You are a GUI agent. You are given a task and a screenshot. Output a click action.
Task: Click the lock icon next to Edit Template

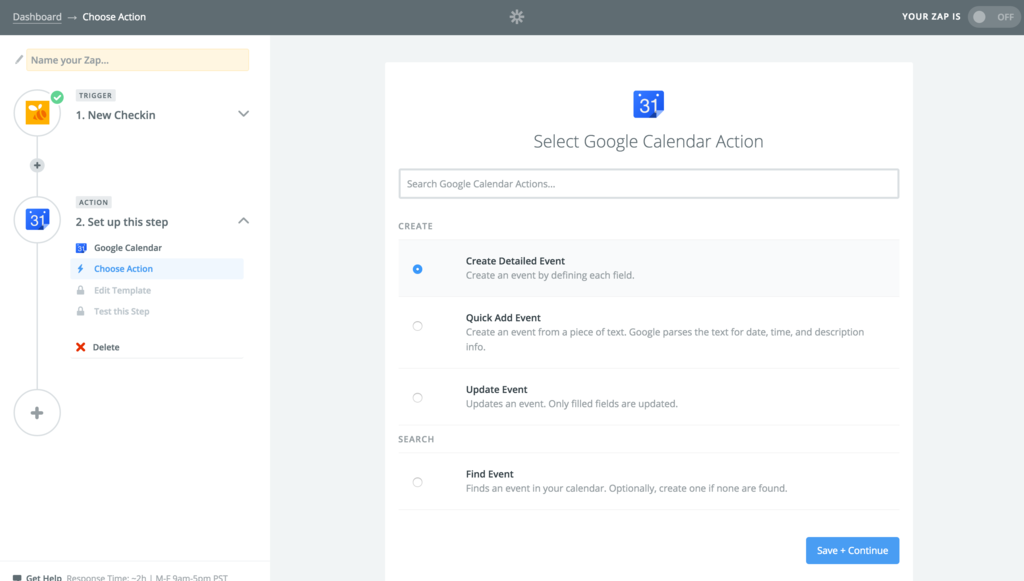tap(80, 290)
